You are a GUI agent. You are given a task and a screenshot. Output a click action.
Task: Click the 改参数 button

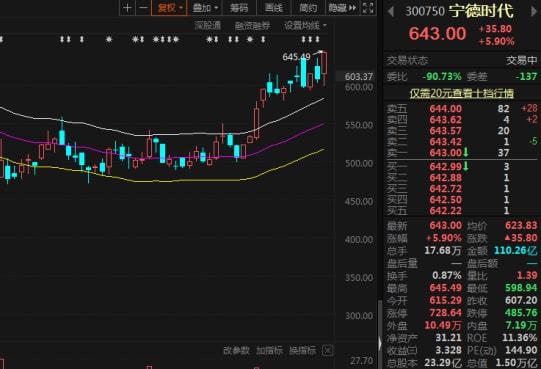[x=236, y=351]
